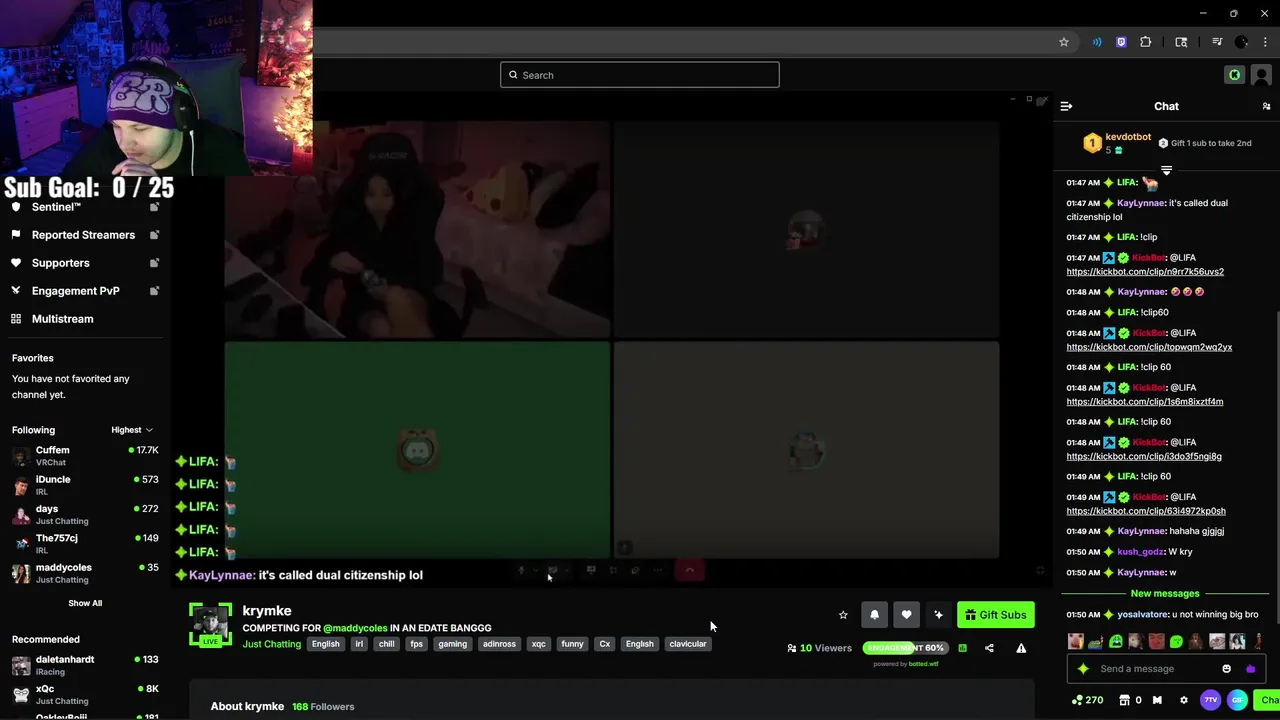Open channel points balance 270
1280x720 pixels.
click(x=1087, y=700)
